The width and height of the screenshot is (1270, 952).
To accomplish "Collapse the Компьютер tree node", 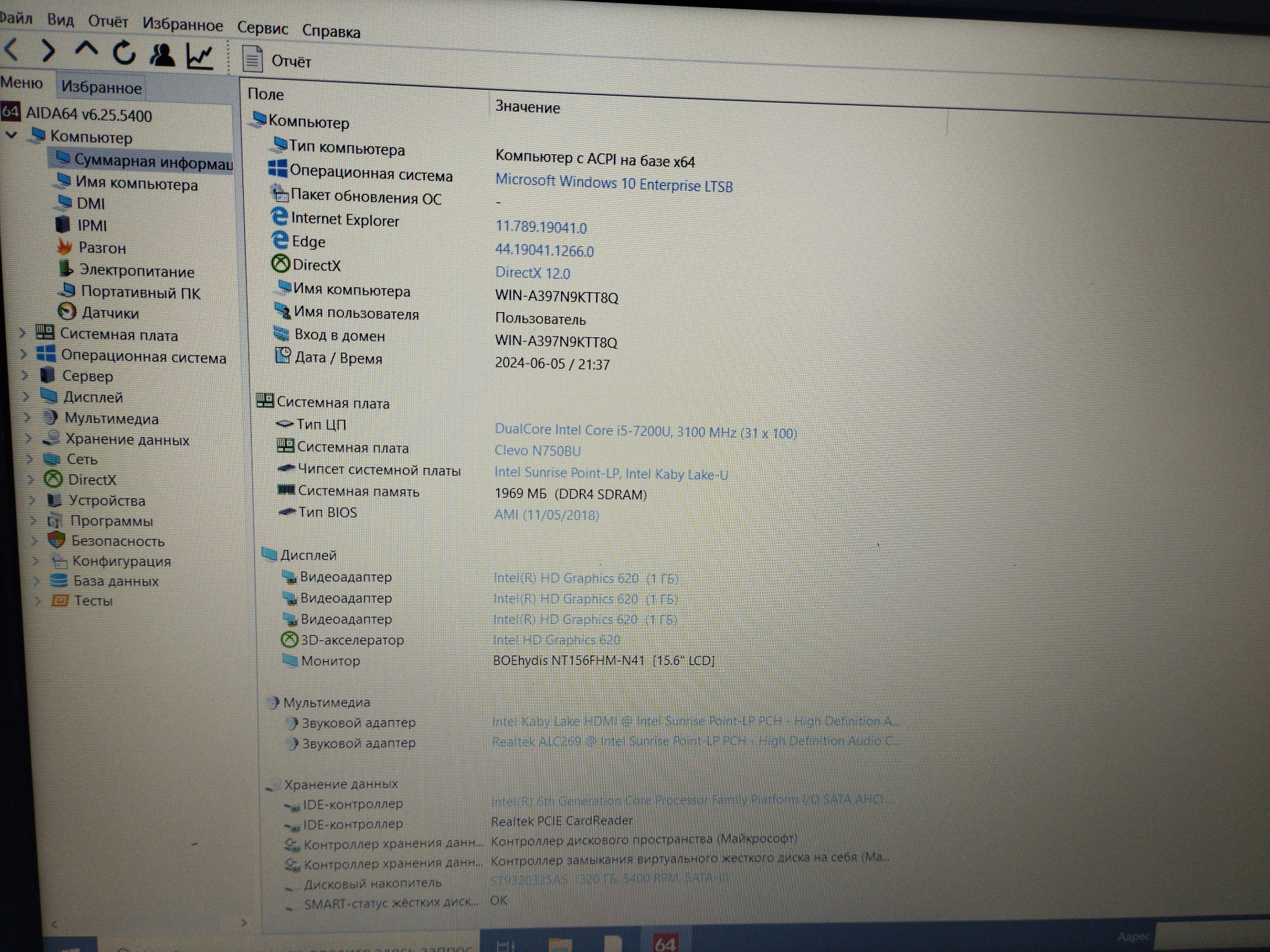I will pyautogui.click(x=11, y=135).
